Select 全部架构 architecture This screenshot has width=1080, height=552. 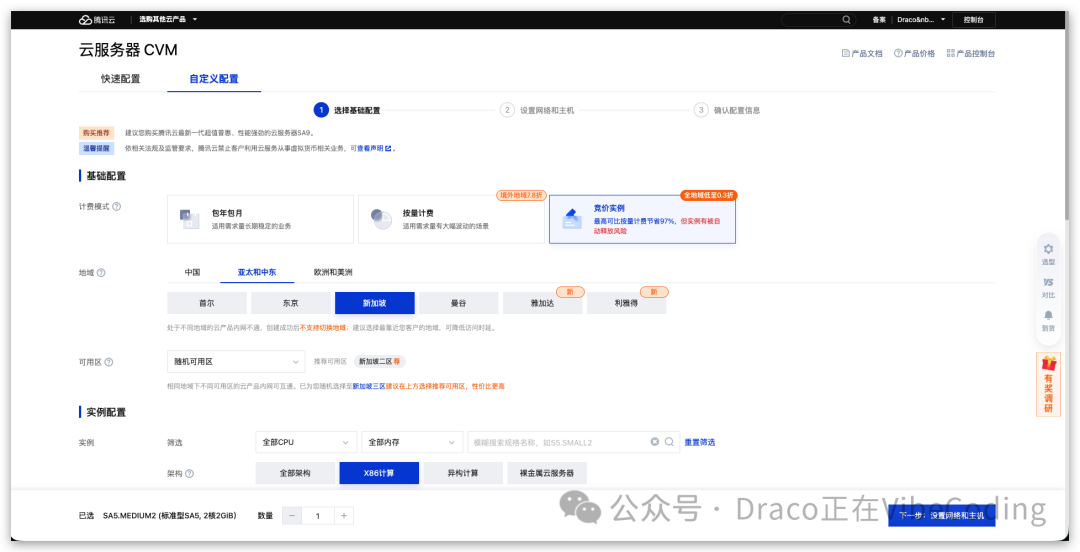[295, 473]
